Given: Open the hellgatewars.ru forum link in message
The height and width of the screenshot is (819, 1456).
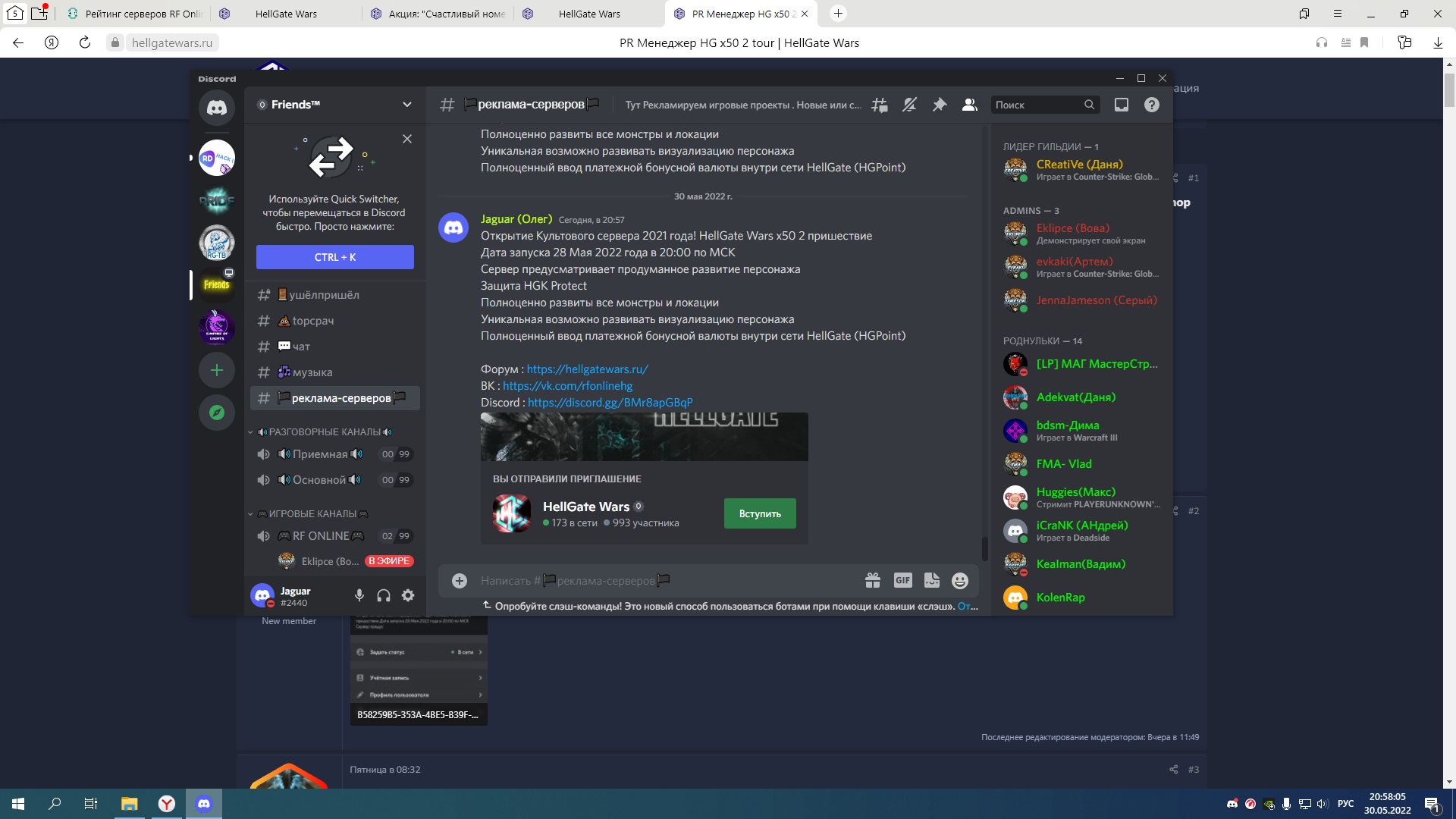Looking at the screenshot, I should [x=588, y=369].
